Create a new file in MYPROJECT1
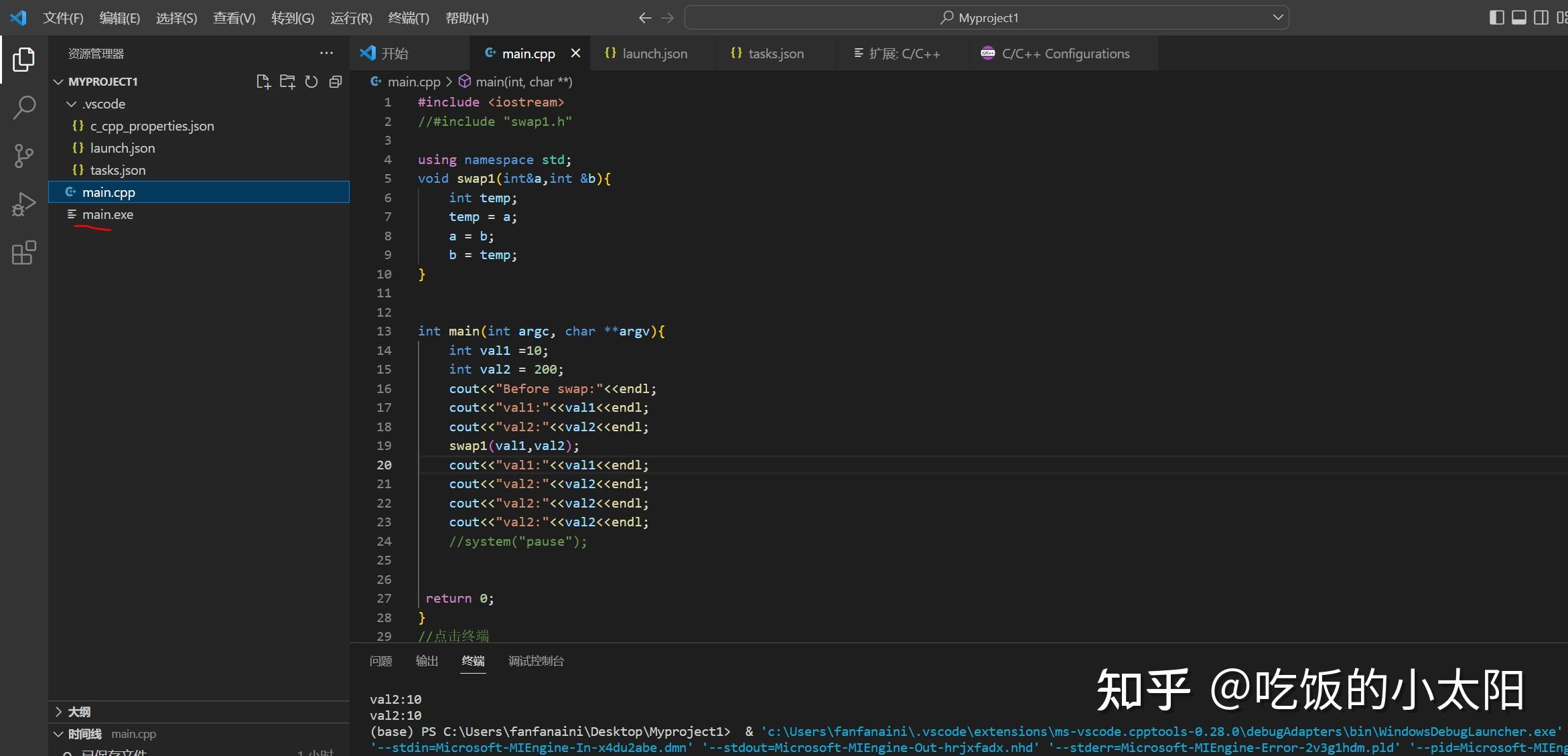This screenshot has width=1568, height=756. (x=263, y=82)
